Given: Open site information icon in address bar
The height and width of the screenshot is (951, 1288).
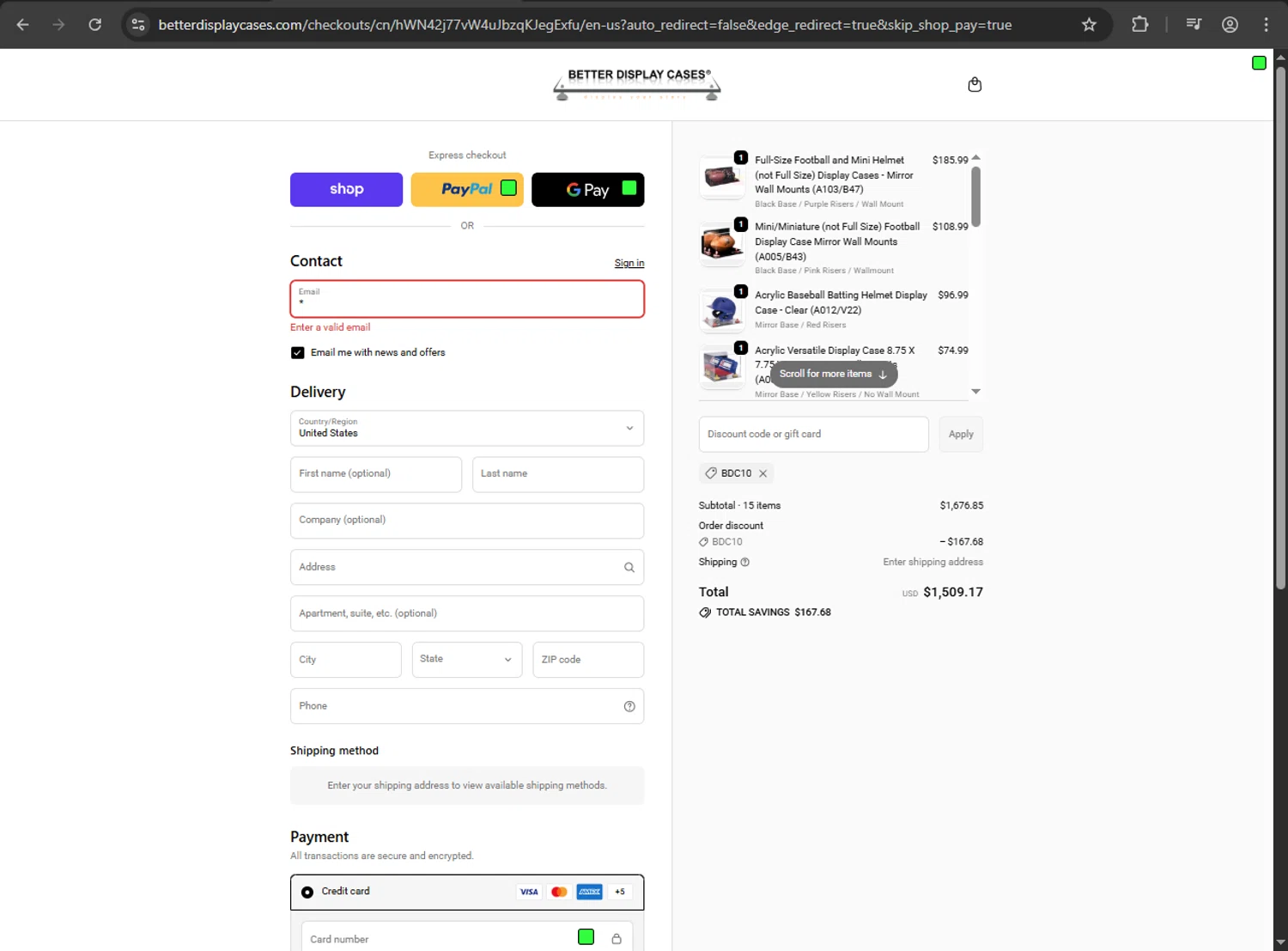Looking at the screenshot, I should click(138, 25).
